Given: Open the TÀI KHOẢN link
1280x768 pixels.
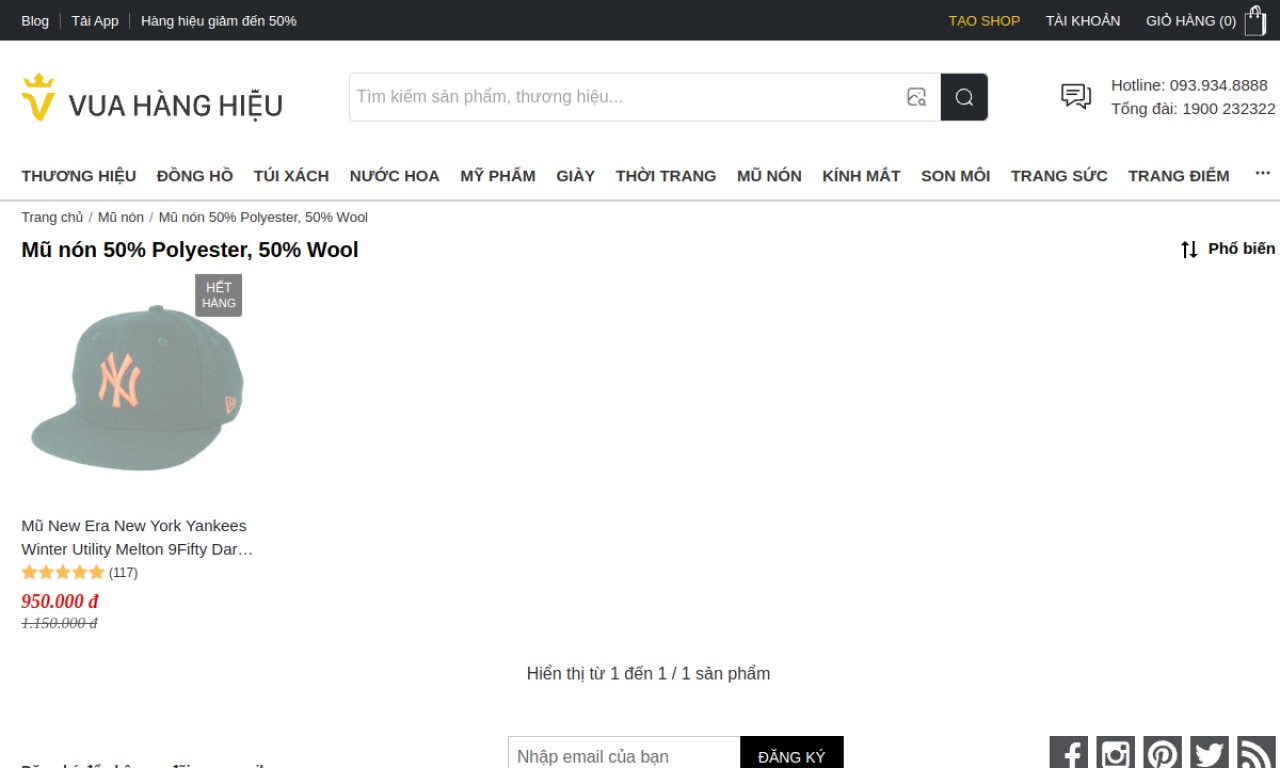Looking at the screenshot, I should pyautogui.click(x=1083, y=21).
